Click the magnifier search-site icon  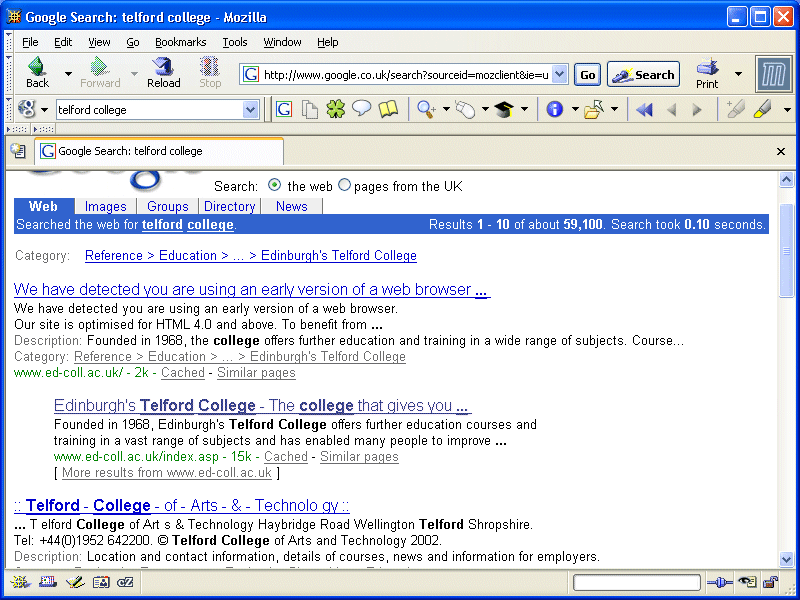tap(426, 109)
